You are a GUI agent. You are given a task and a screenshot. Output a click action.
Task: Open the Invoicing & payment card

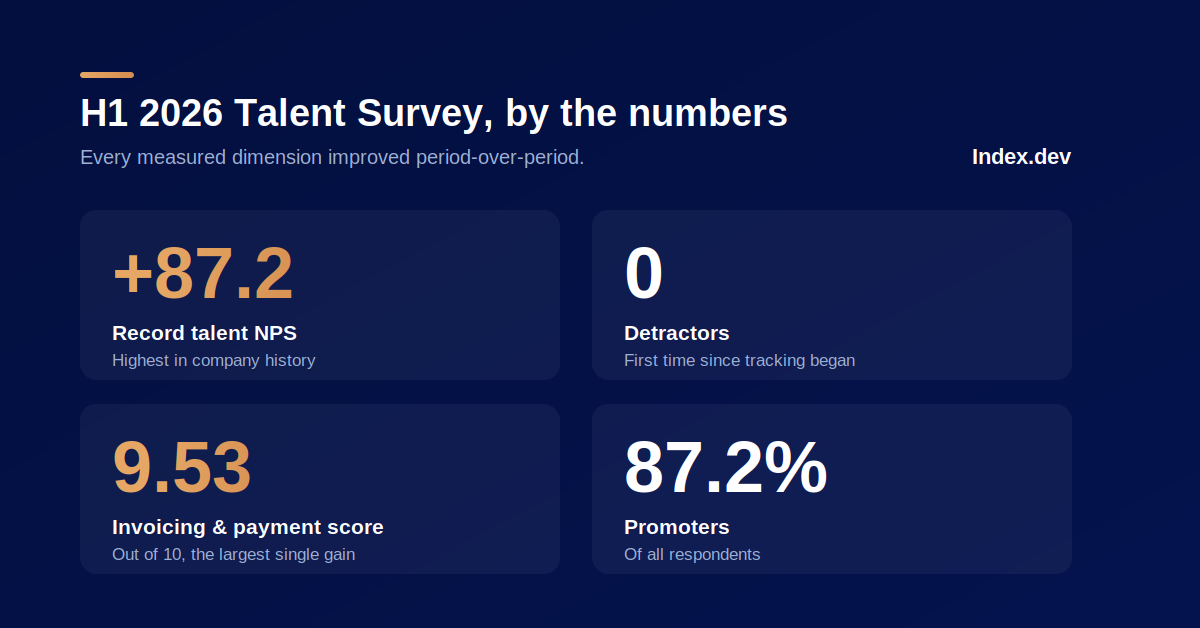point(320,489)
